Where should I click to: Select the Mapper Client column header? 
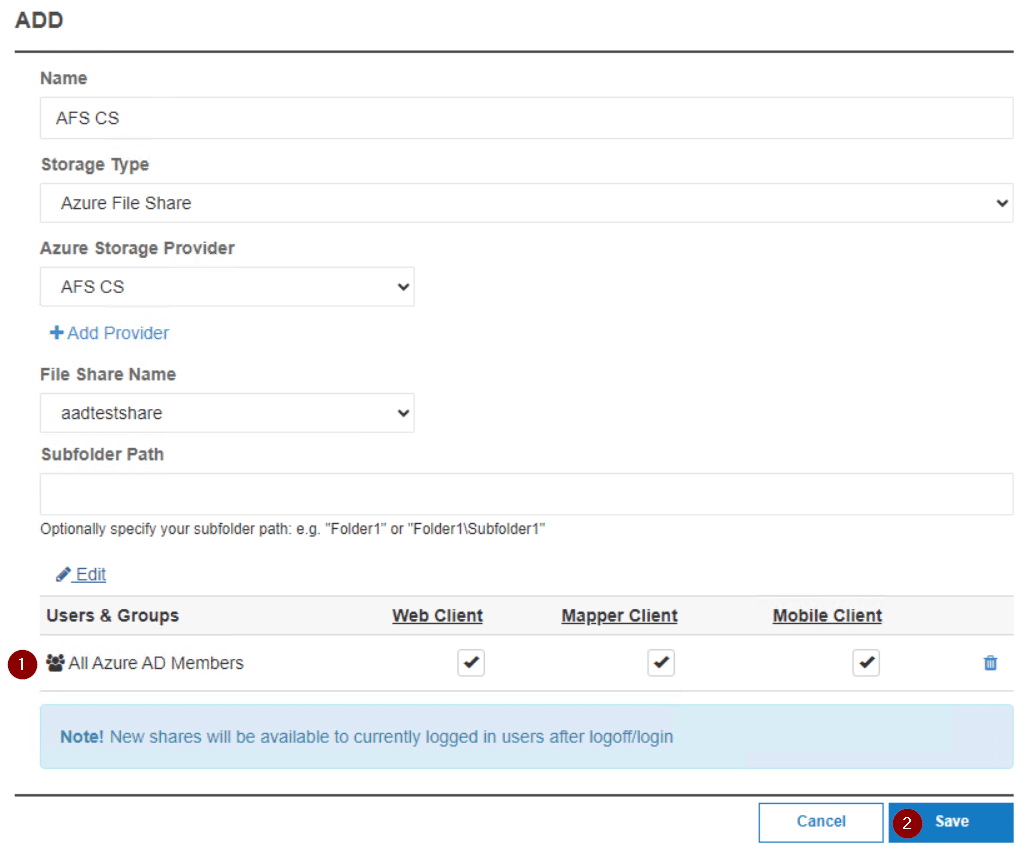(618, 616)
